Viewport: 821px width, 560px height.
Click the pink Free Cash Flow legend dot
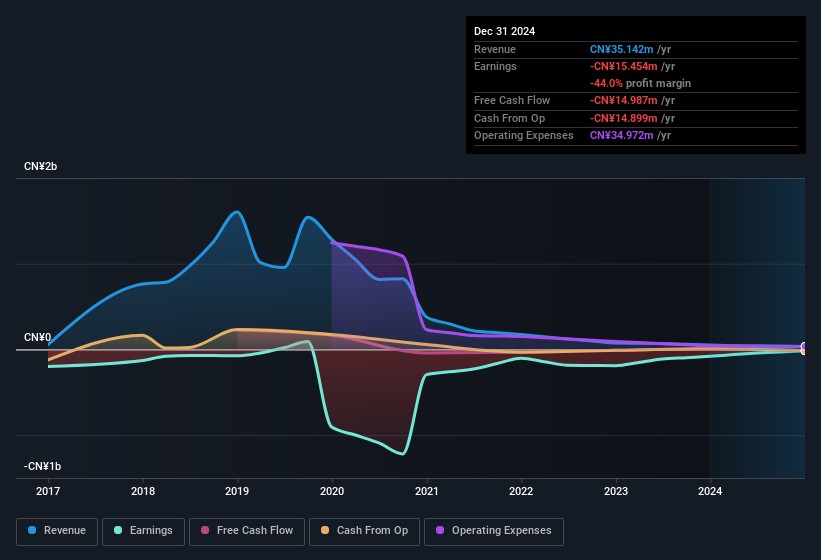tap(205, 531)
